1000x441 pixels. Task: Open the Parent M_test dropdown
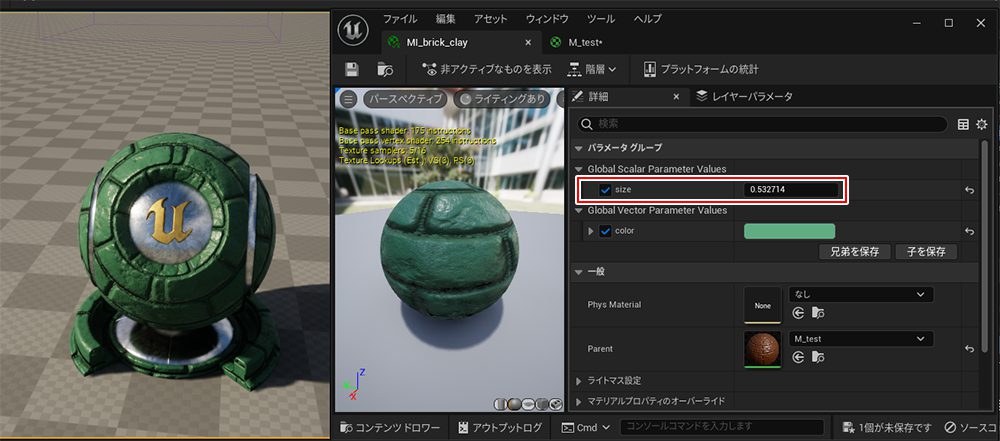[860, 339]
